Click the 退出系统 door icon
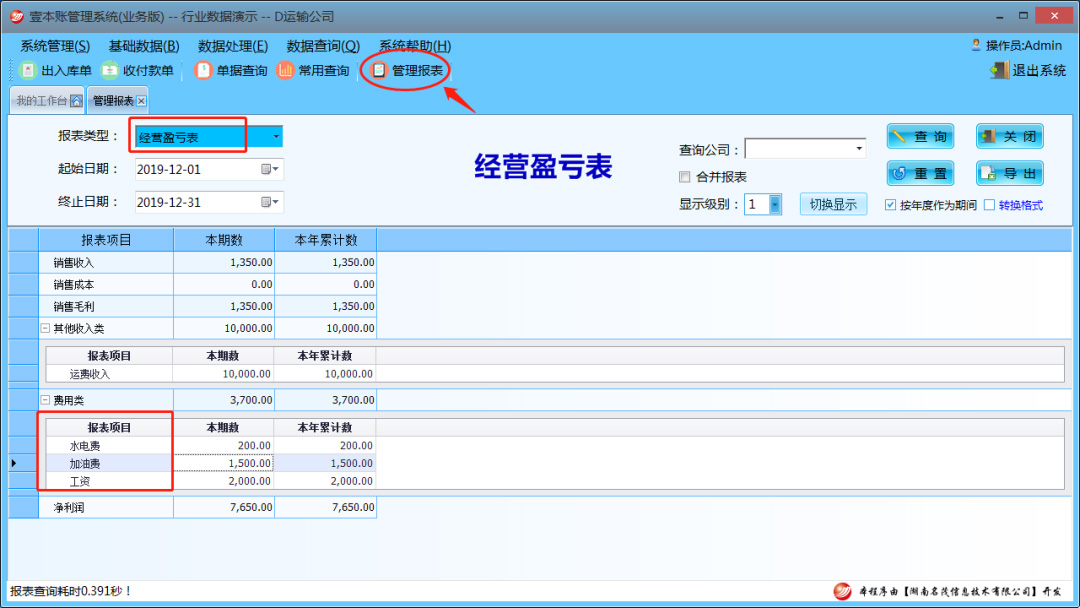Screen dimensions: 1080x608 pyautogui.click(x=999, y=70)
